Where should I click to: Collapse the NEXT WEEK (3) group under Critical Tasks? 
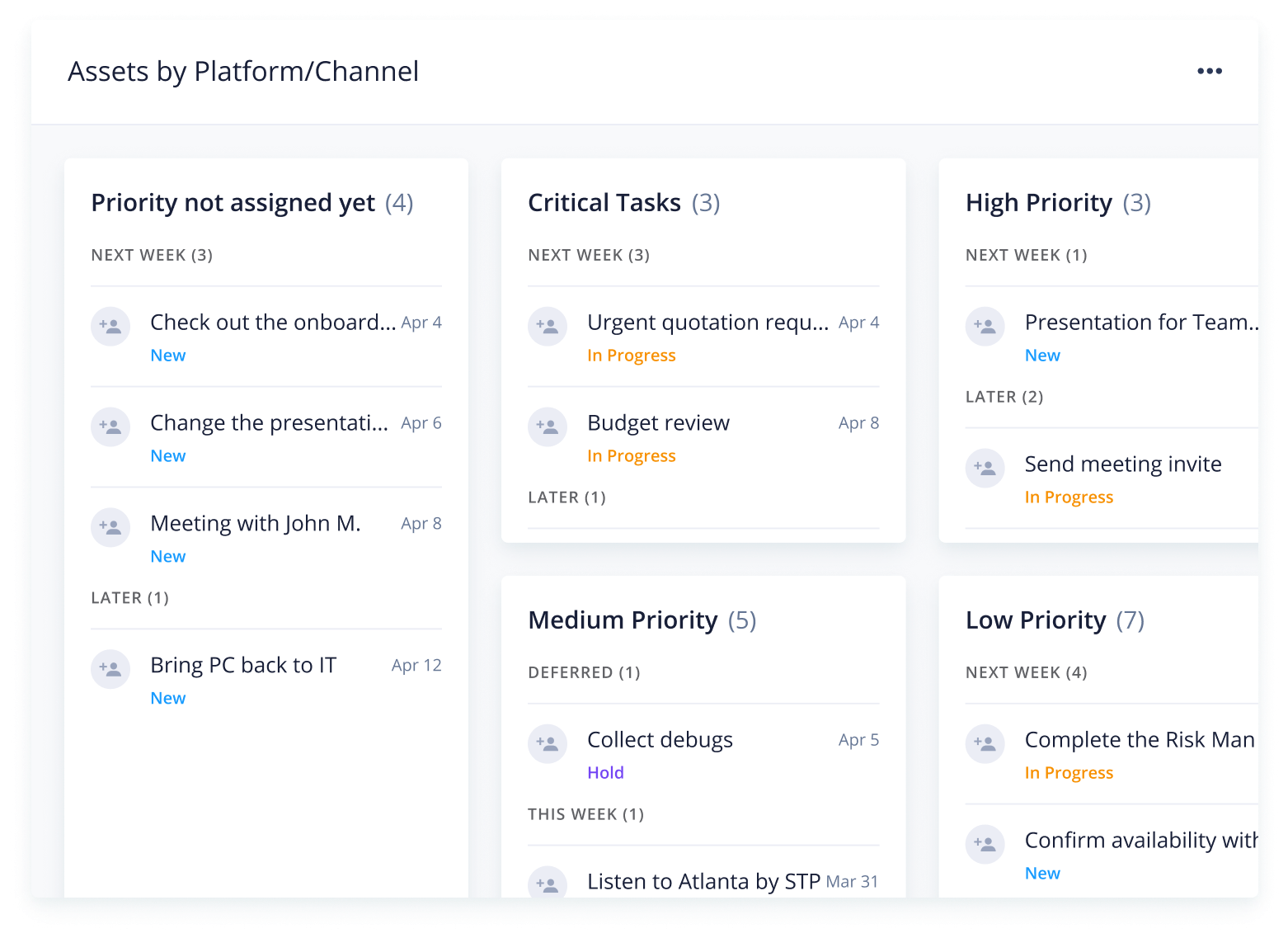tap(589, 256)
